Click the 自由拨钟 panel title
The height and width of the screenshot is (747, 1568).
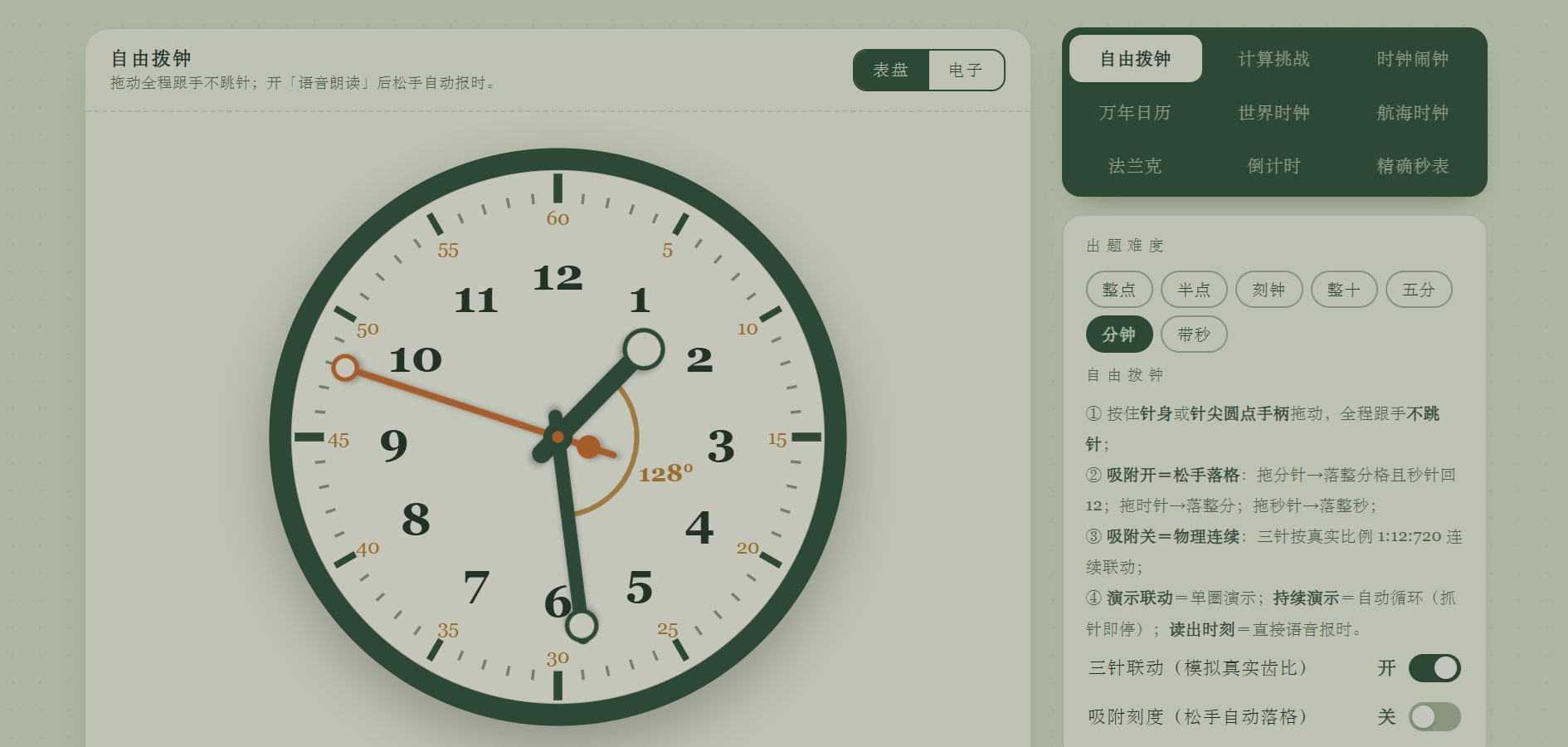point(151,58)
